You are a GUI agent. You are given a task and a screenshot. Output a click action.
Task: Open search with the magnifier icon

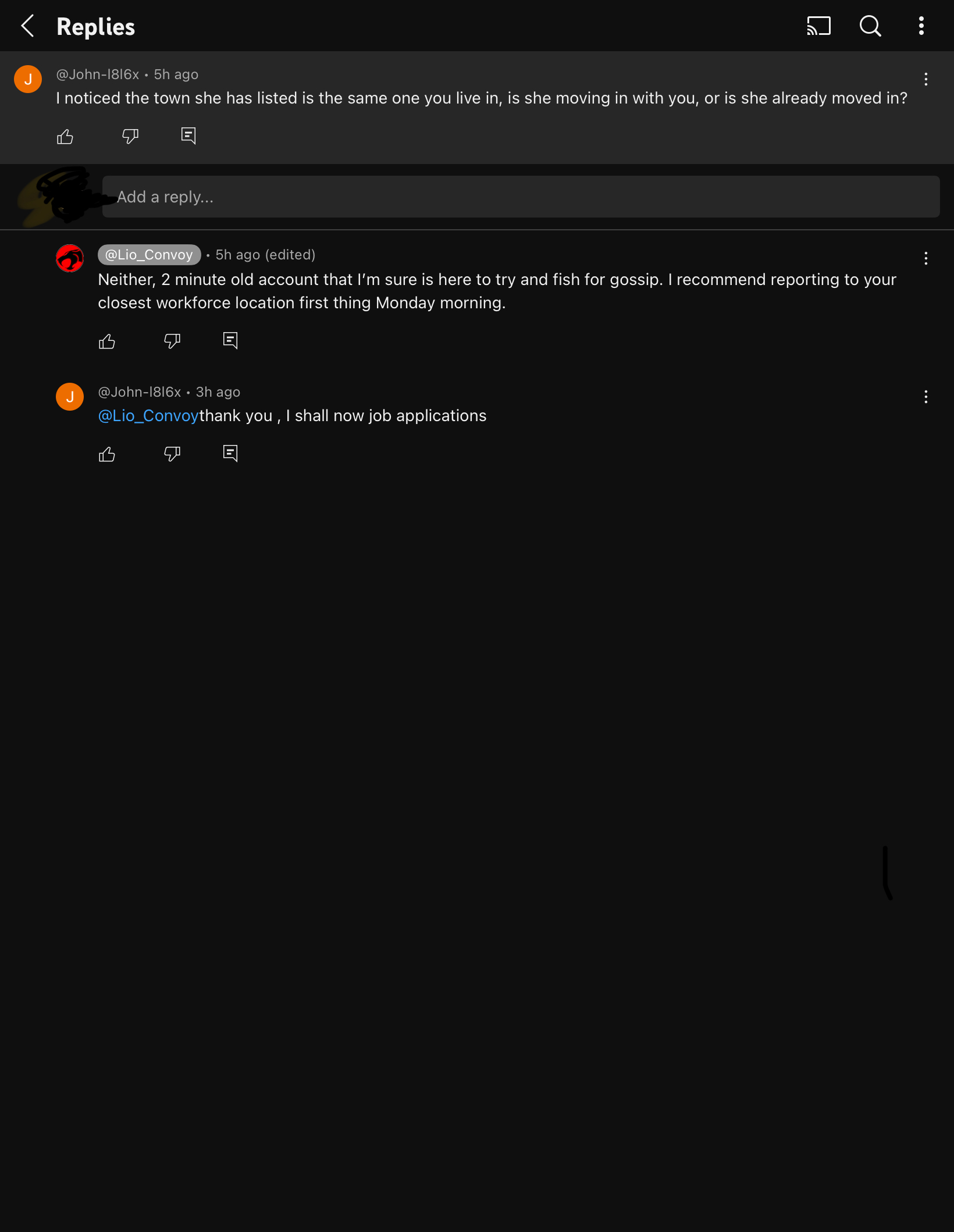coord(870,26)
